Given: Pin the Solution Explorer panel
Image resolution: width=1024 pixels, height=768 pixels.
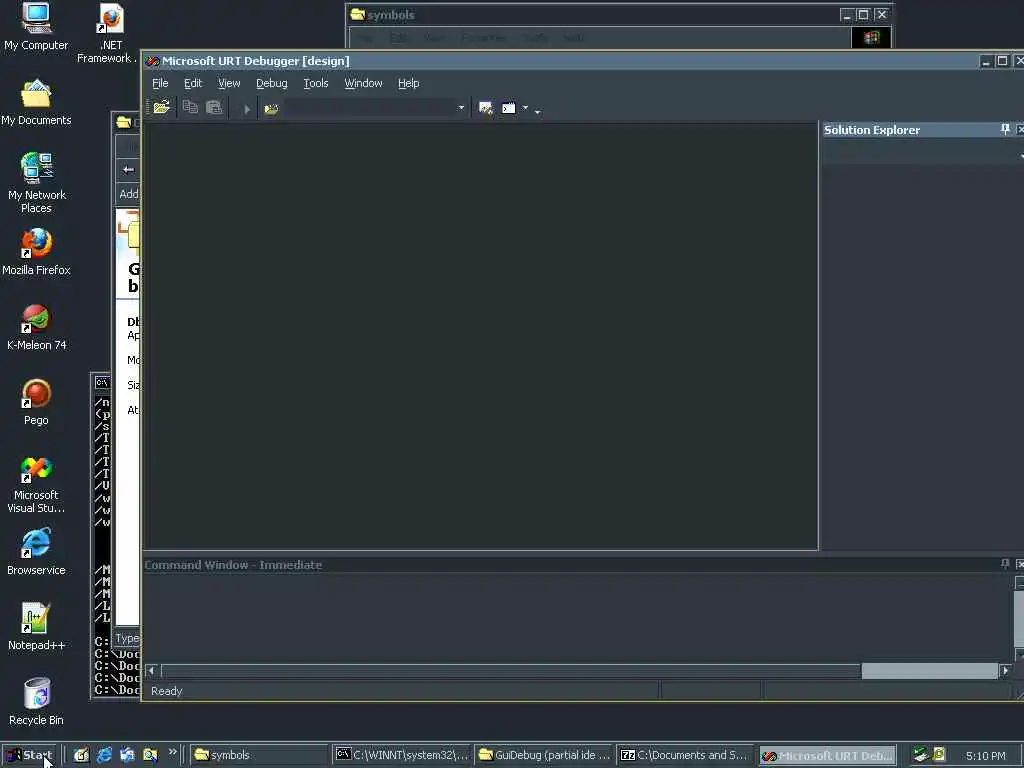Looking at the screenshot, I should tap(1005, 129).
